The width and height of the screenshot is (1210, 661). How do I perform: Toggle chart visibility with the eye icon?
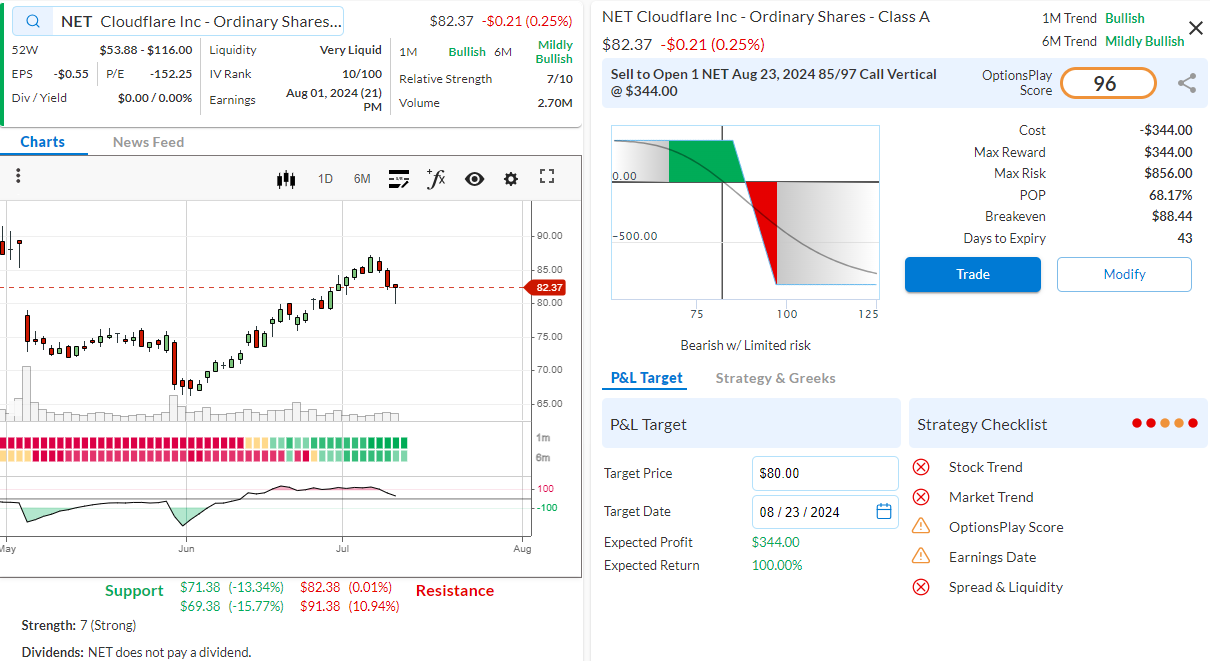(474, 179)
